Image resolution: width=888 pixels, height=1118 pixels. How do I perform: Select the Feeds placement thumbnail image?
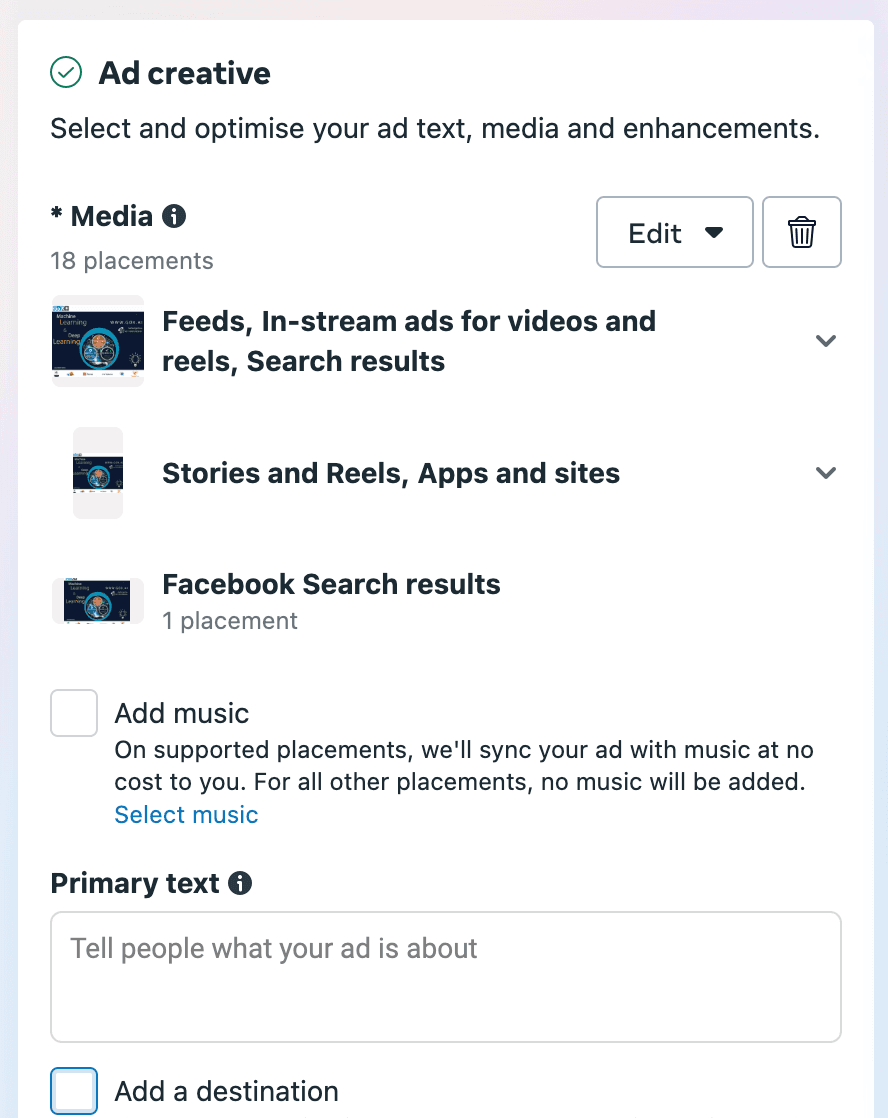click(x=98, y=341)
